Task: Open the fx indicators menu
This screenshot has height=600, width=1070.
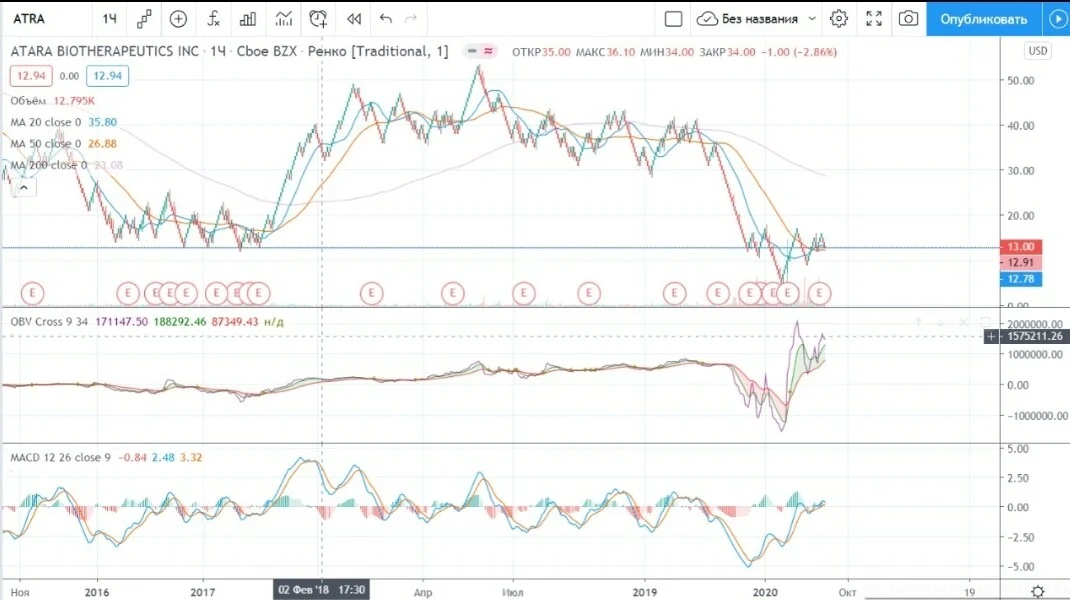Action: [214, 19]
